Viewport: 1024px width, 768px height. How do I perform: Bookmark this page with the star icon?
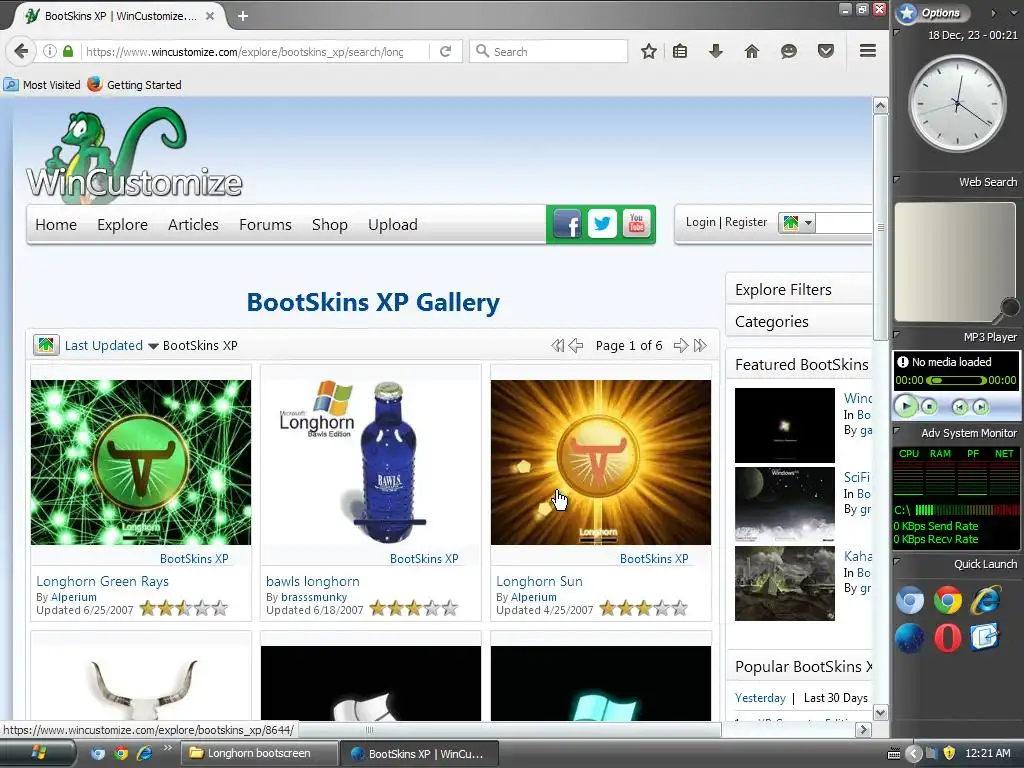648,51
